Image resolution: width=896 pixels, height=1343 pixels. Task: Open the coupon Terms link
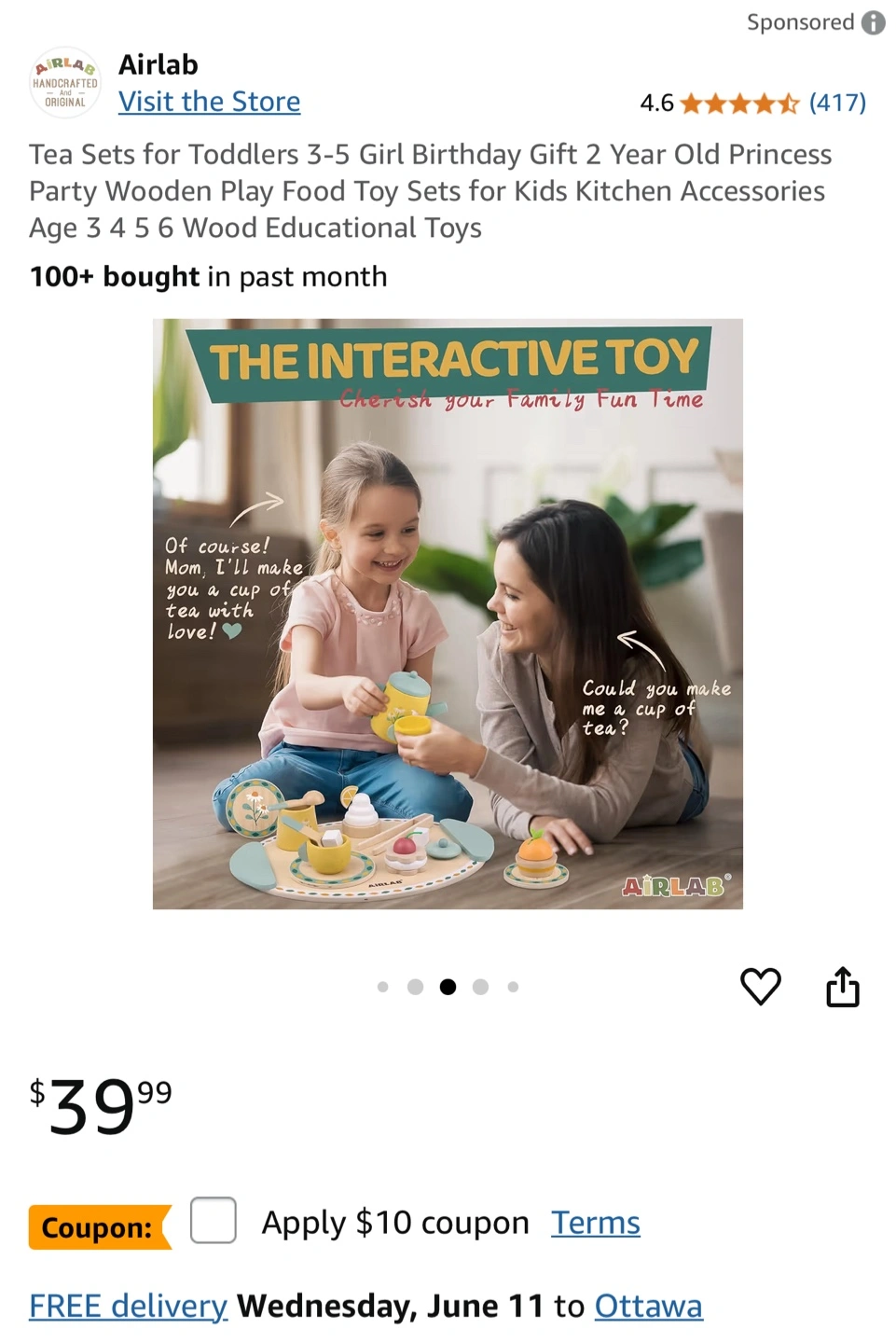point(595,1223)
